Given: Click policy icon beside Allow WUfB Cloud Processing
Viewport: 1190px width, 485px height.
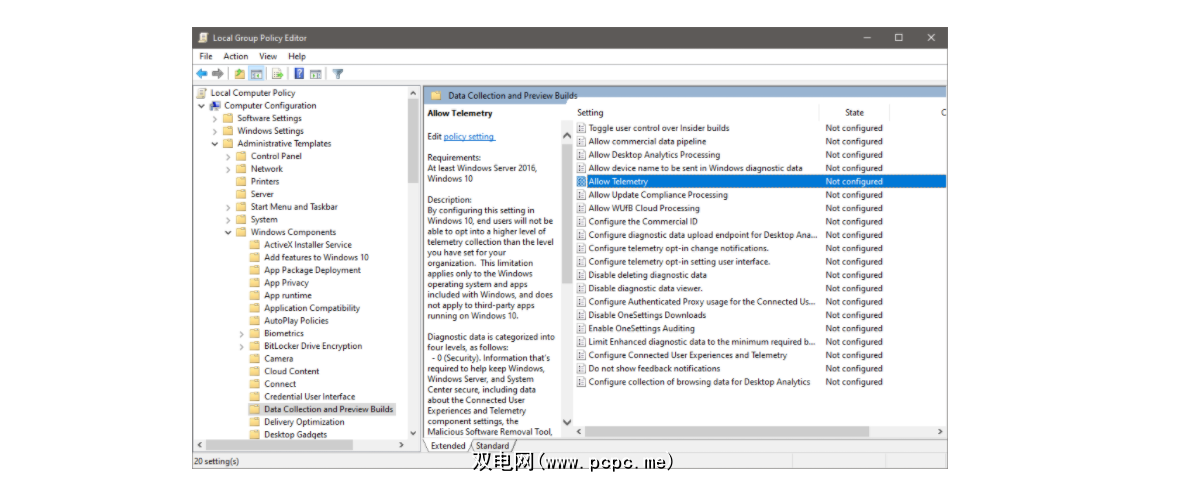Looking at the screenshot, I should [x=581, y=208].
